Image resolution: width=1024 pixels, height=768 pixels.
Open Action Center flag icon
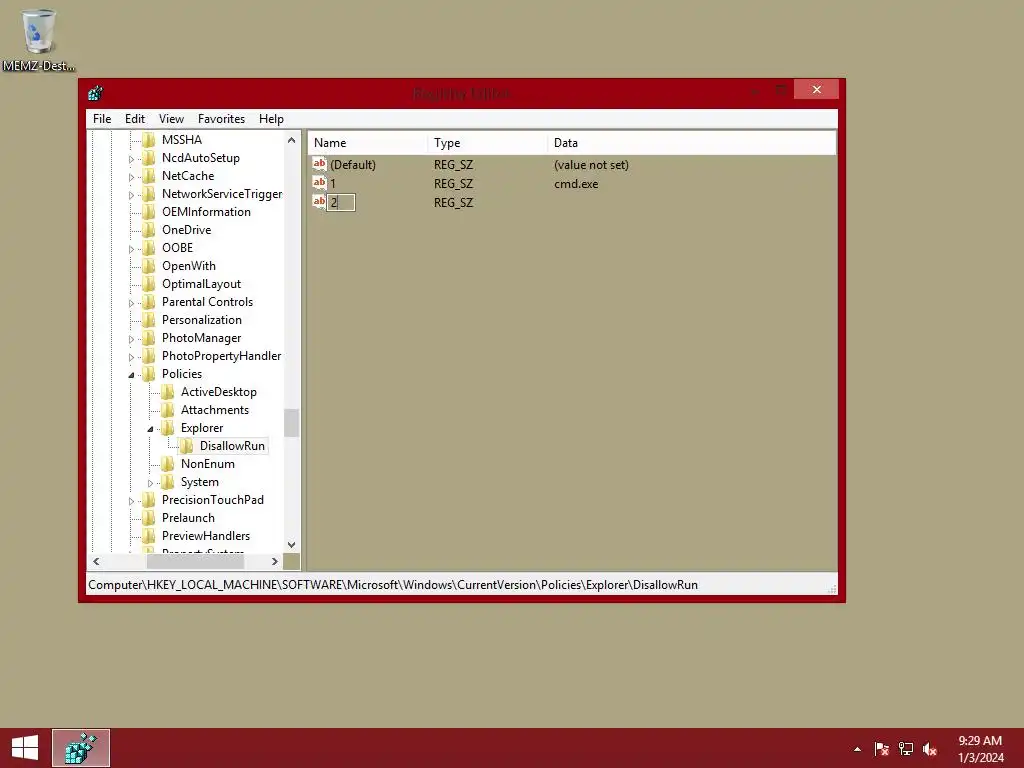pos(882,749)
